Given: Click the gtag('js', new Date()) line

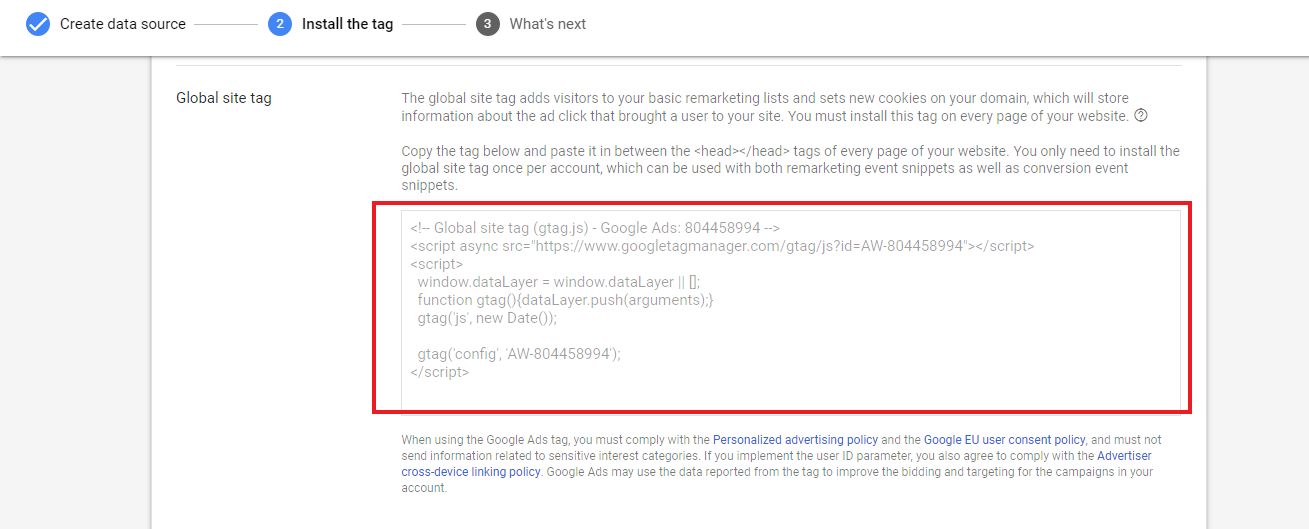Looking at the screenshot, I should coord(487,318).
